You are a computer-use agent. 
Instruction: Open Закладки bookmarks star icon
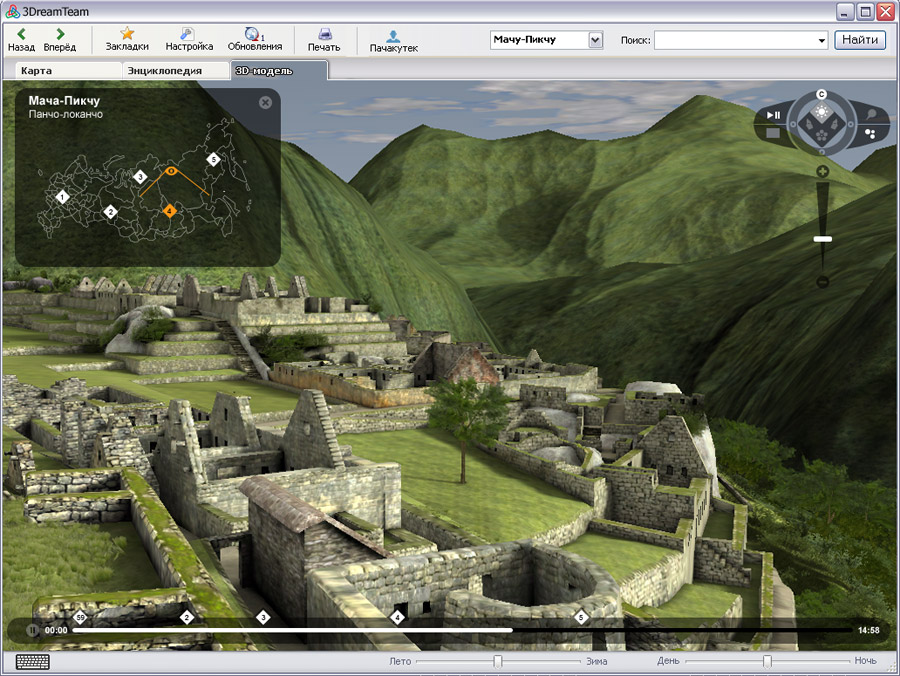[127, 33]
